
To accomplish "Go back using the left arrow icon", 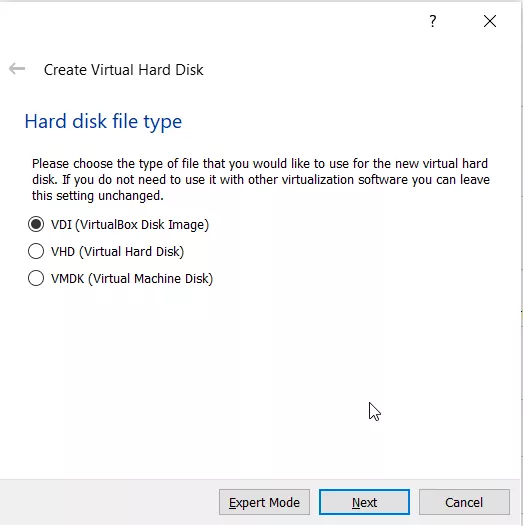I will (x=17, y=69).
